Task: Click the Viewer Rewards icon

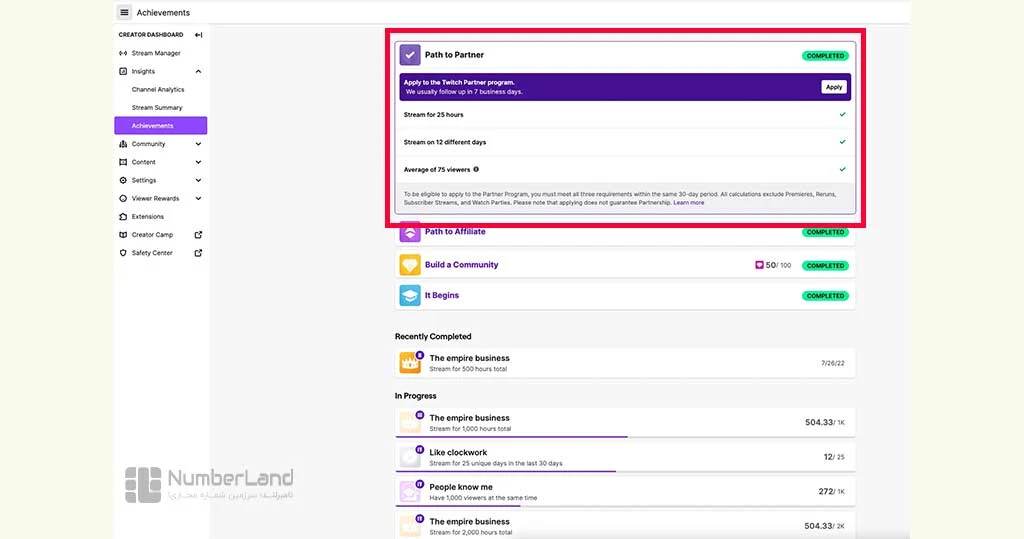Action: tap(123, 198)
